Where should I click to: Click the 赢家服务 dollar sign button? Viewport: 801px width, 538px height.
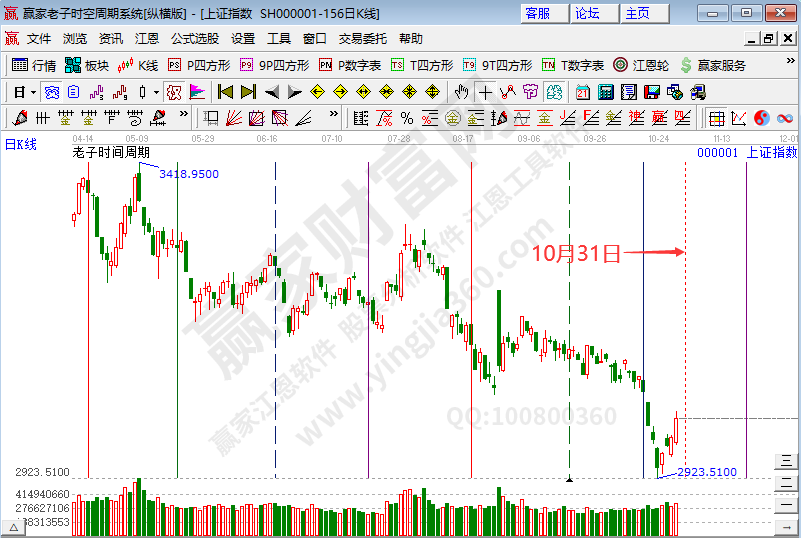[x=712, y=65]
